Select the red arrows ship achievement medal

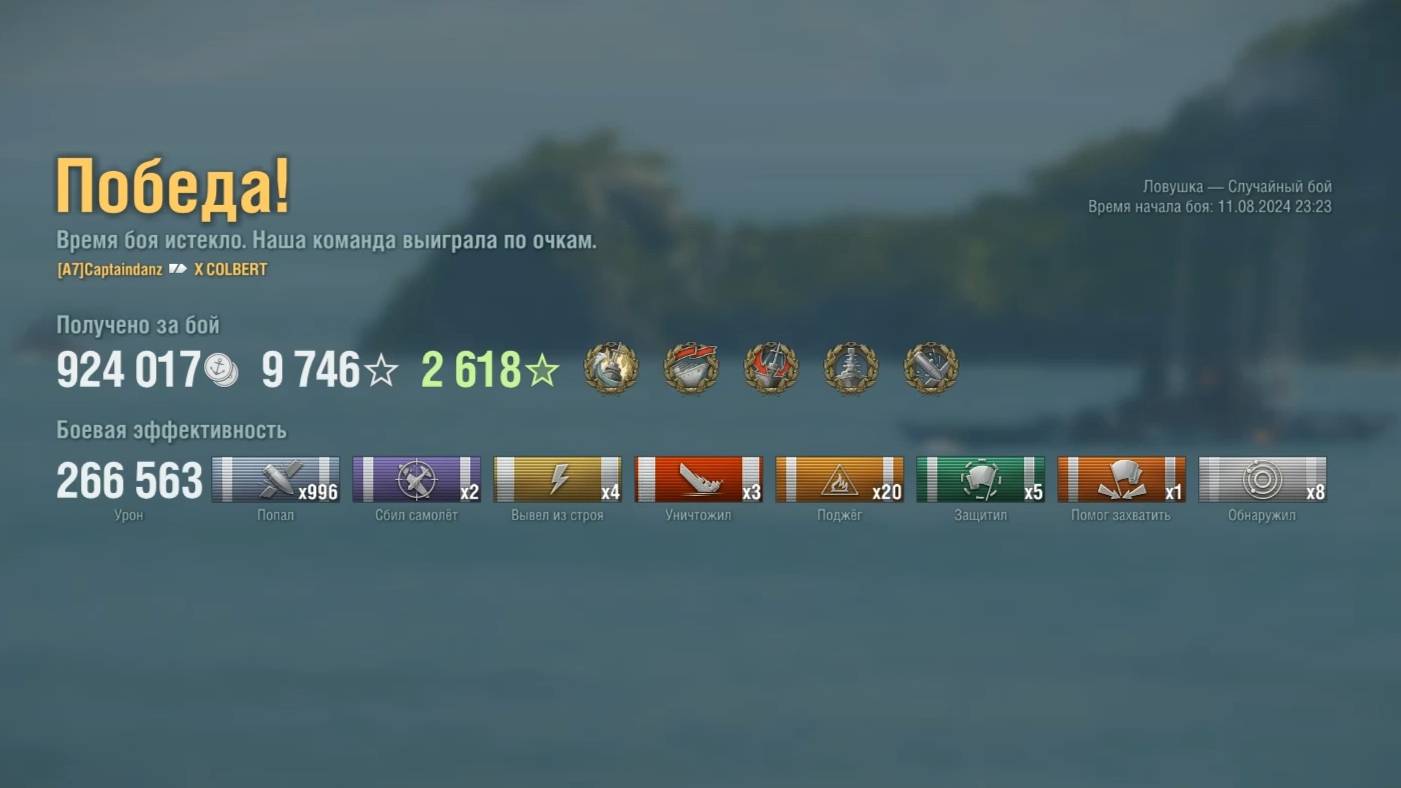tap(771, 368)
